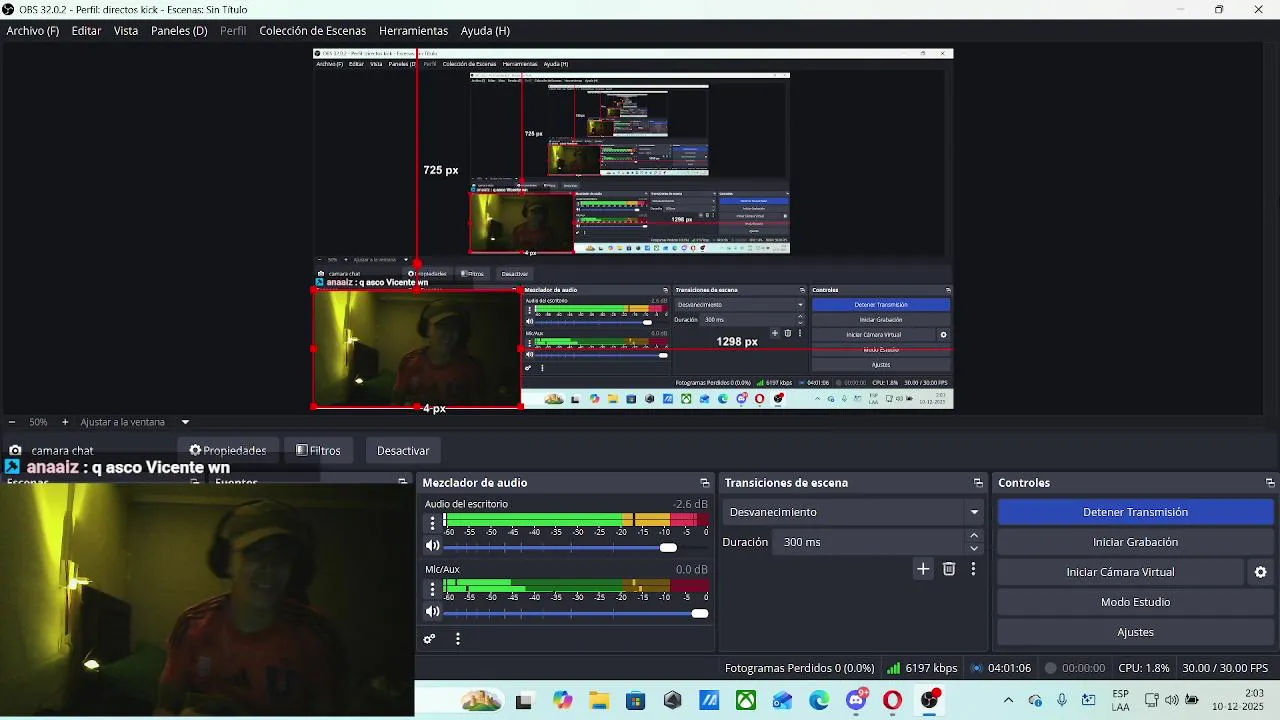Pop out the Mezclador de audio dock
This screenshot has height=720, width=1280.
tap(704, 483)
